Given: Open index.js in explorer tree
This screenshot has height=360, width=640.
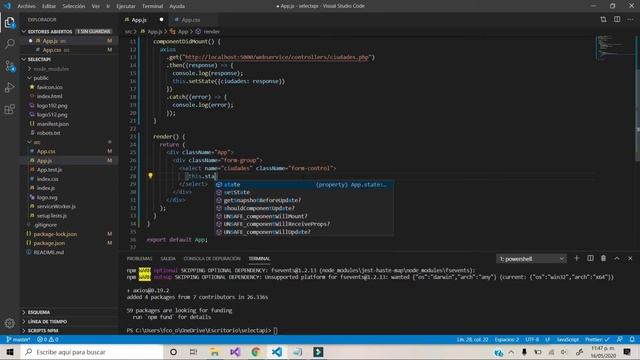Looking at the screenshot, I should click(46, 188).
